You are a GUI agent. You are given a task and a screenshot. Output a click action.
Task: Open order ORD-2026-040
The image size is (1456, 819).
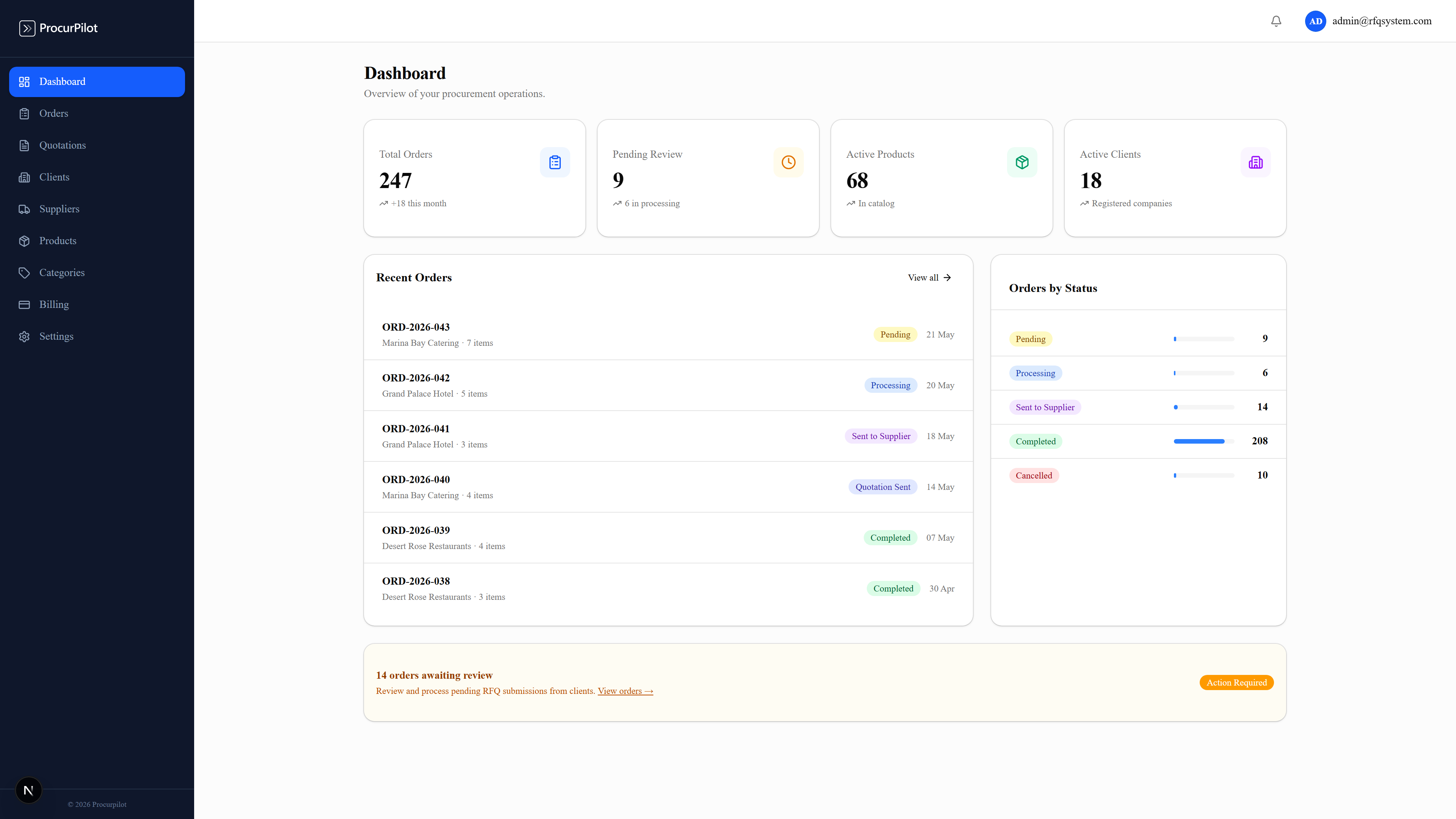tap(668, 487)
